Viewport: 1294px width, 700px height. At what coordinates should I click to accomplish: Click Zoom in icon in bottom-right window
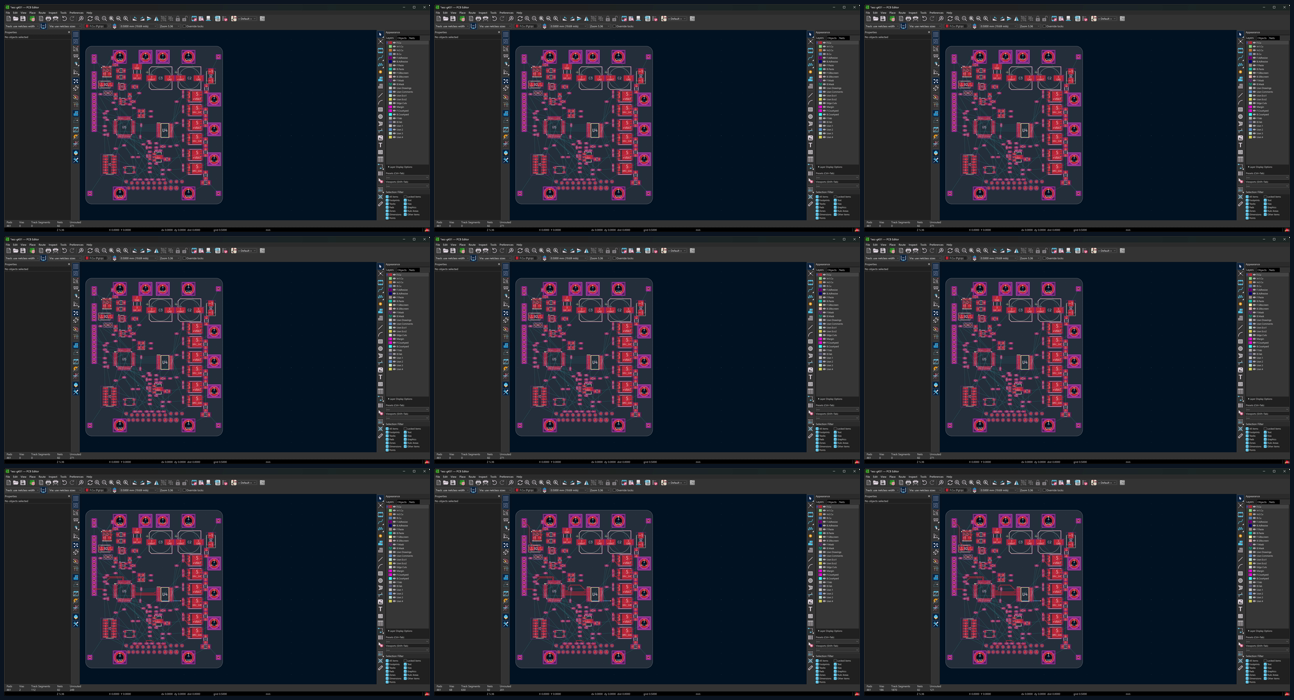[x=957, y=482]
